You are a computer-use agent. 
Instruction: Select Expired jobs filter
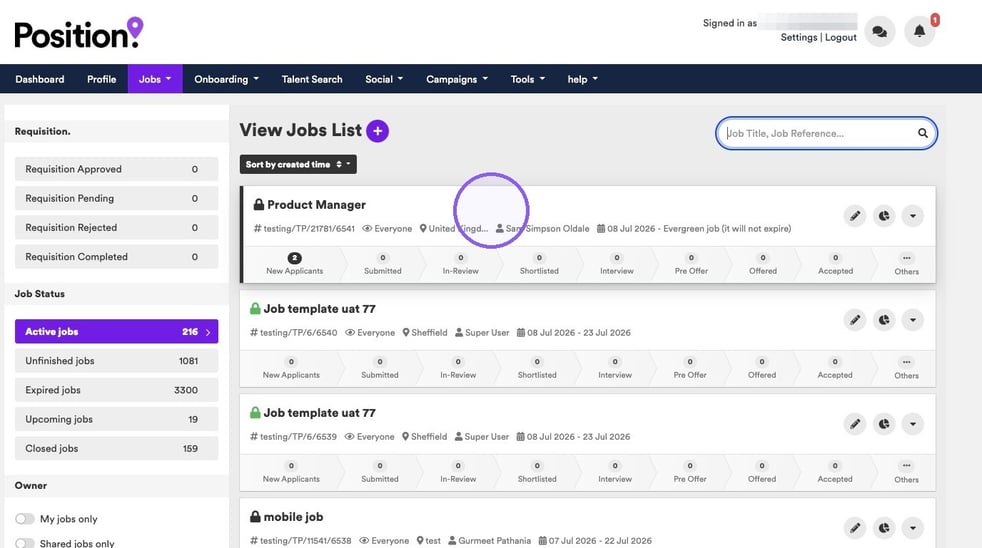[x=116, y=390]
